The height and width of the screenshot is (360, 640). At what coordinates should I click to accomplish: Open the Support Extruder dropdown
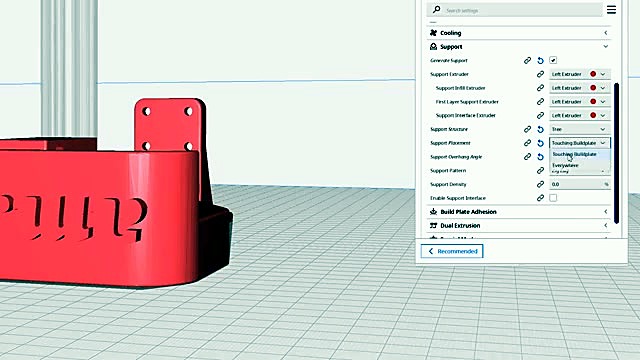click(x=580, y=74)
